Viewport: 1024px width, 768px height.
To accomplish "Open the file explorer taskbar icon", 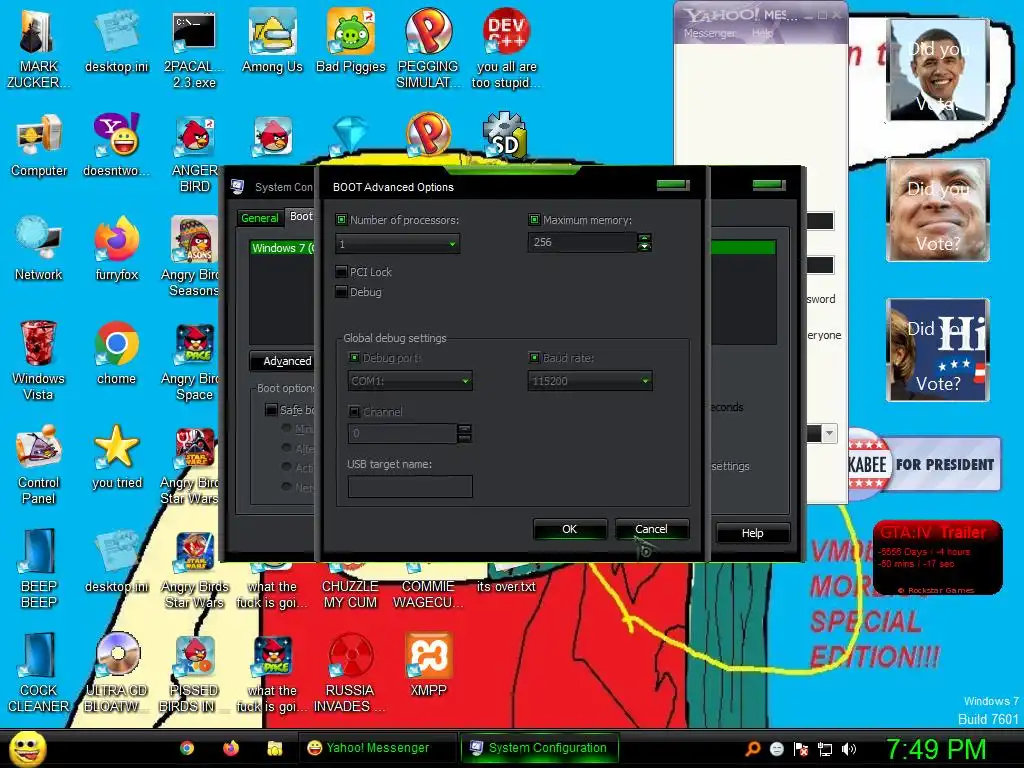I will [274, 748].
